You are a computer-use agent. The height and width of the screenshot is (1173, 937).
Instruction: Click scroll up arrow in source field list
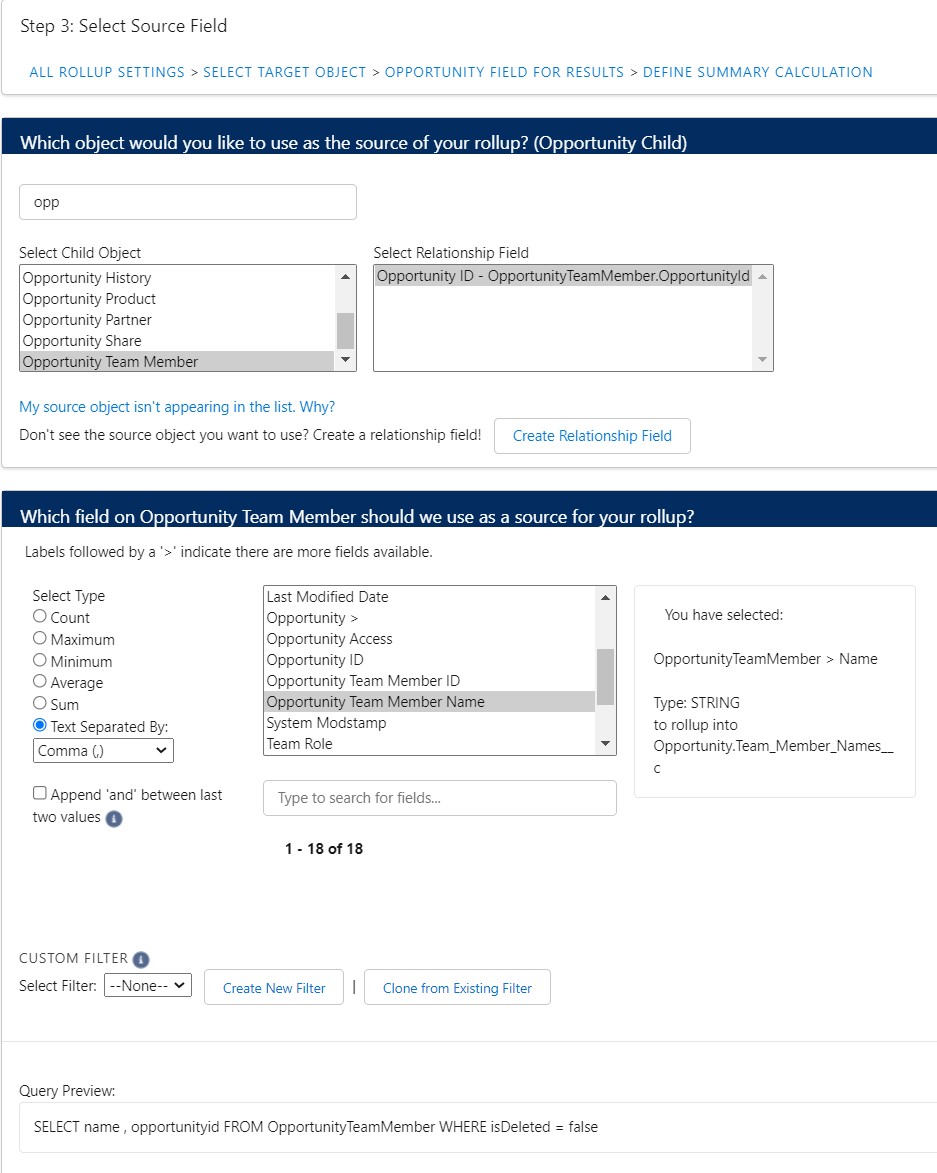tap(605, 597)
